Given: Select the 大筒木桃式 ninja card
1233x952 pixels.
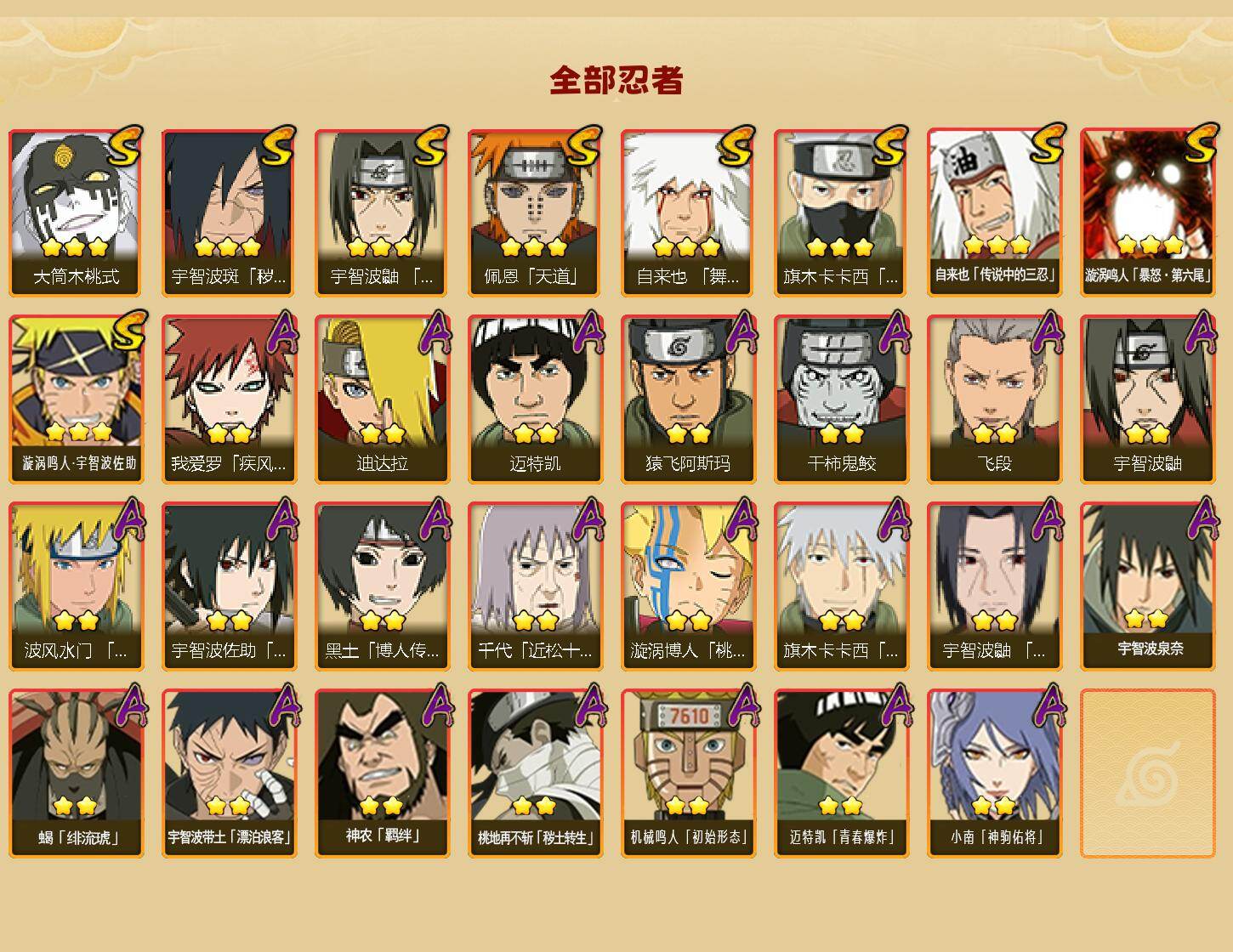Looking at the screenshot, I should coord(77,212).
